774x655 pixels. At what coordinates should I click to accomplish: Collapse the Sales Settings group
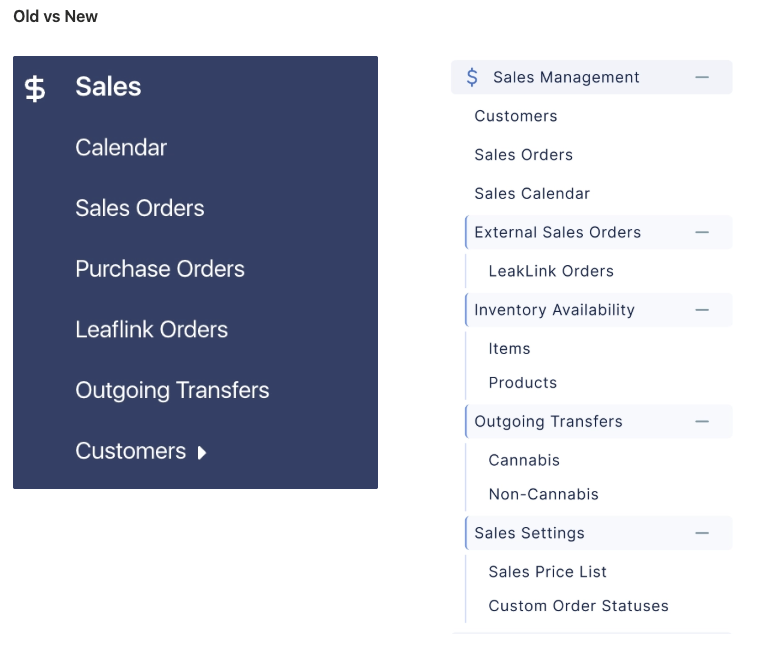pos(701,533)
